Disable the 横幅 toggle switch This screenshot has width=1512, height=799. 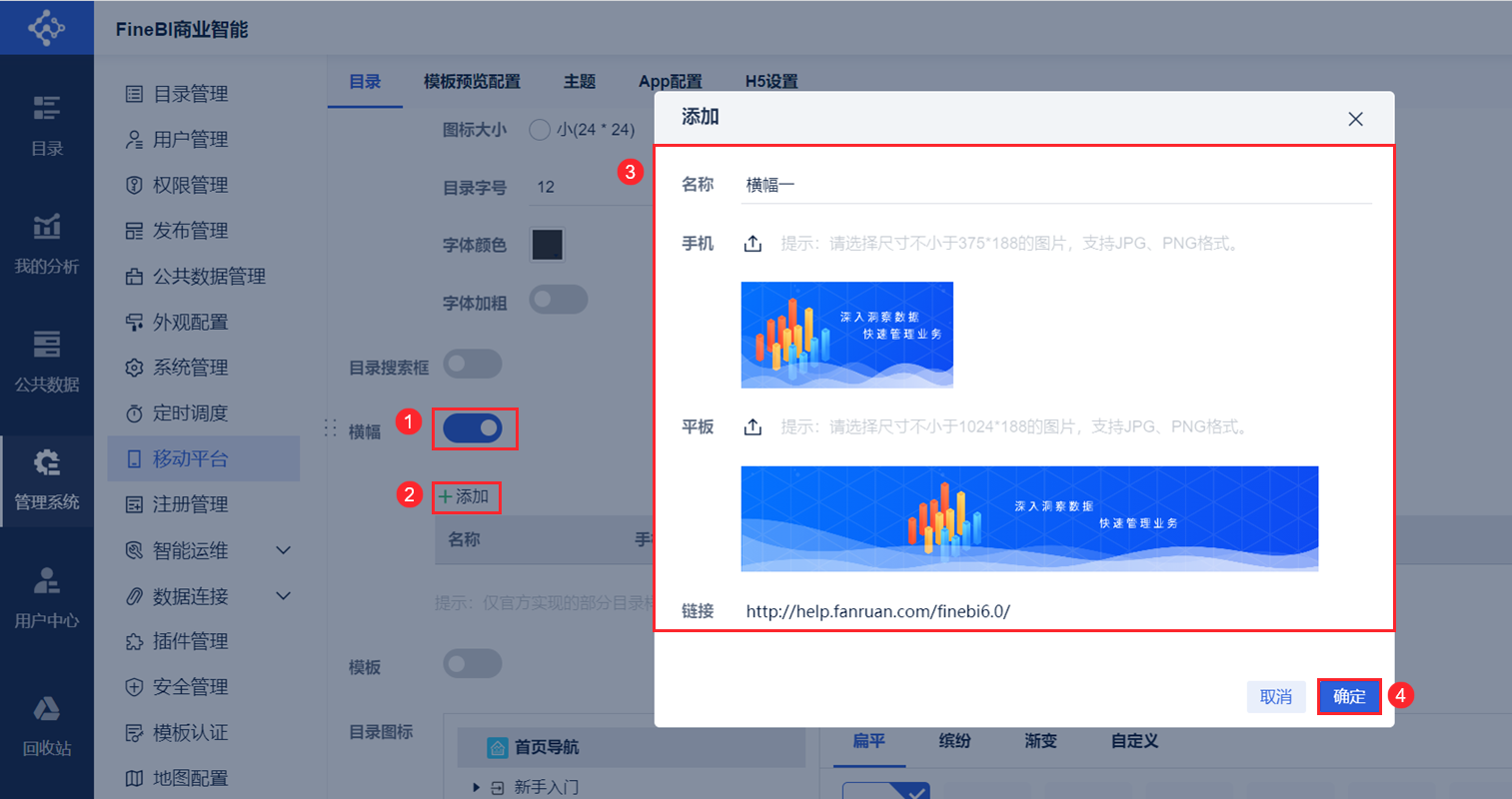point(474,428)
